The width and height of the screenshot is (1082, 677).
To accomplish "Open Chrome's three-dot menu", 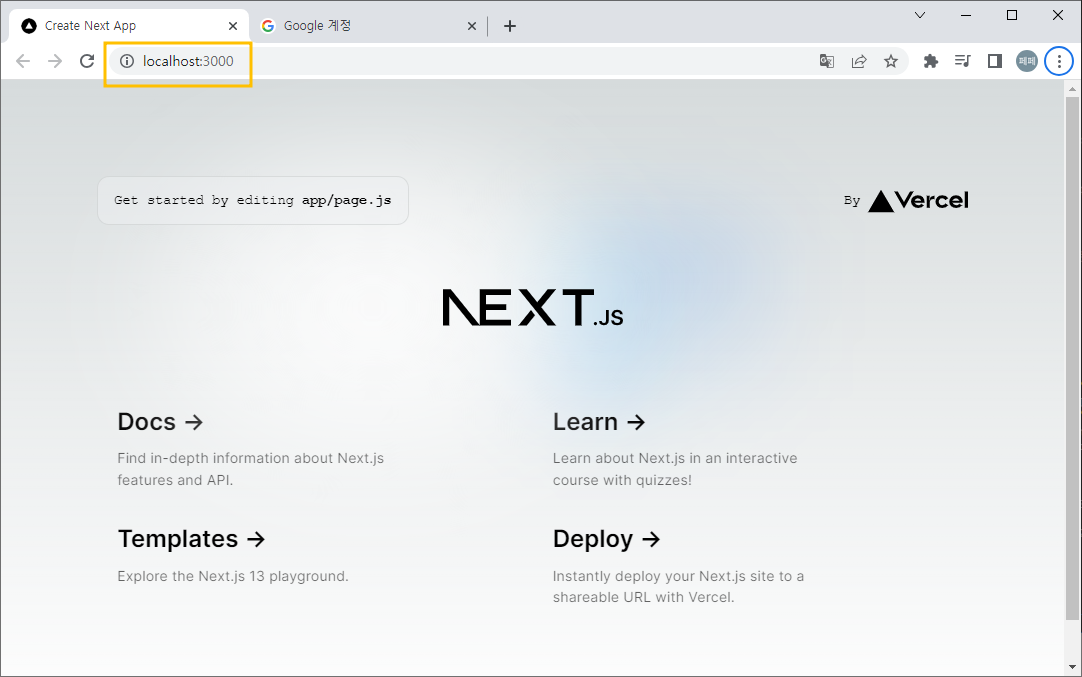I will [1059, 61].
